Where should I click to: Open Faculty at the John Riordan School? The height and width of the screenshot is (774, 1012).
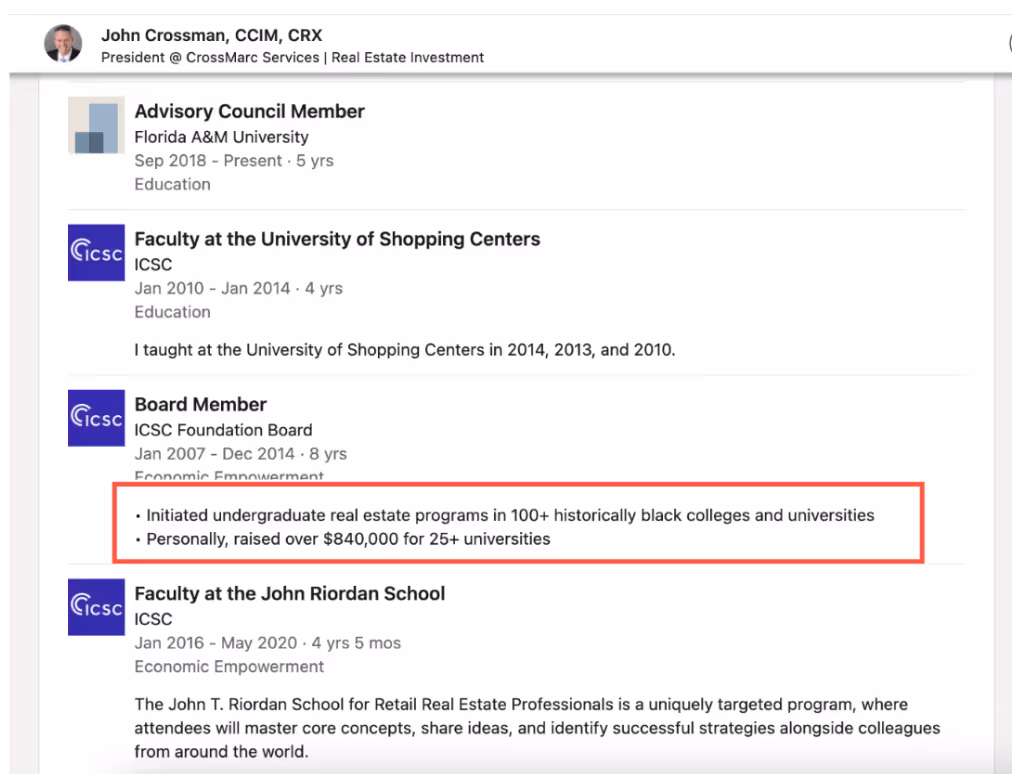[x=290, y=593]
